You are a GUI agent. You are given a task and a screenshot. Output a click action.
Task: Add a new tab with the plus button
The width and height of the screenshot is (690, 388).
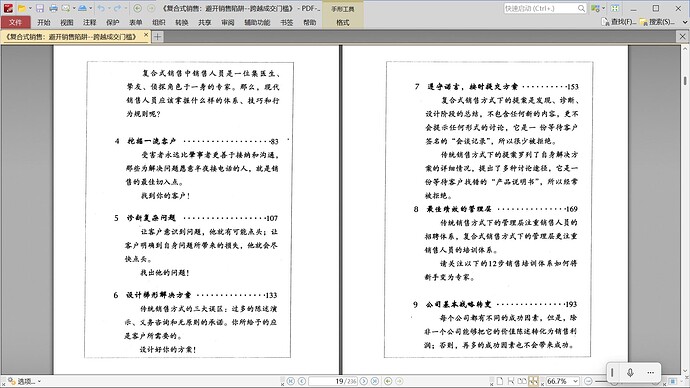(x=157, y=37)
